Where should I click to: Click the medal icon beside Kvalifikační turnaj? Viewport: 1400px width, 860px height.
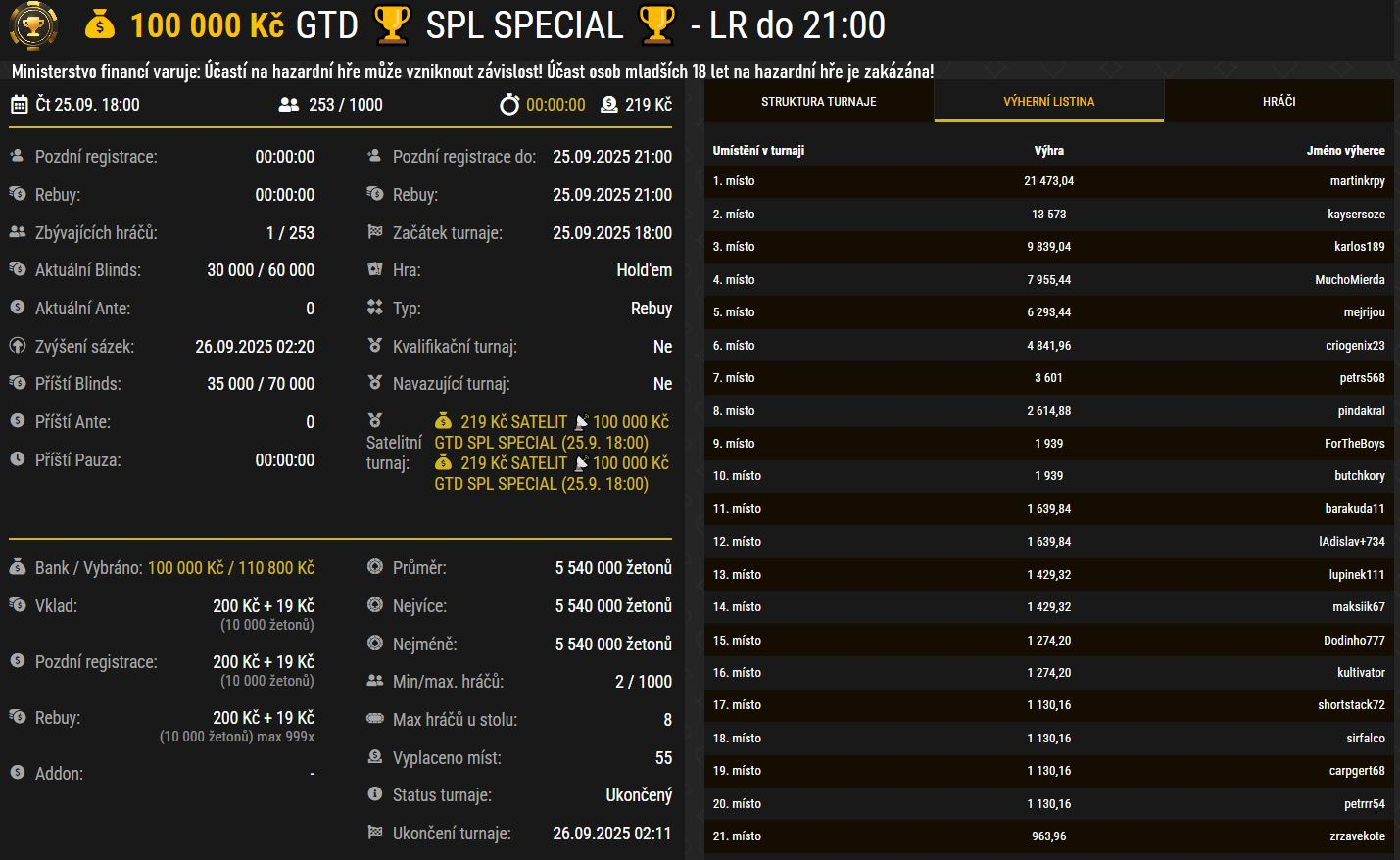(x=374, y=346)
